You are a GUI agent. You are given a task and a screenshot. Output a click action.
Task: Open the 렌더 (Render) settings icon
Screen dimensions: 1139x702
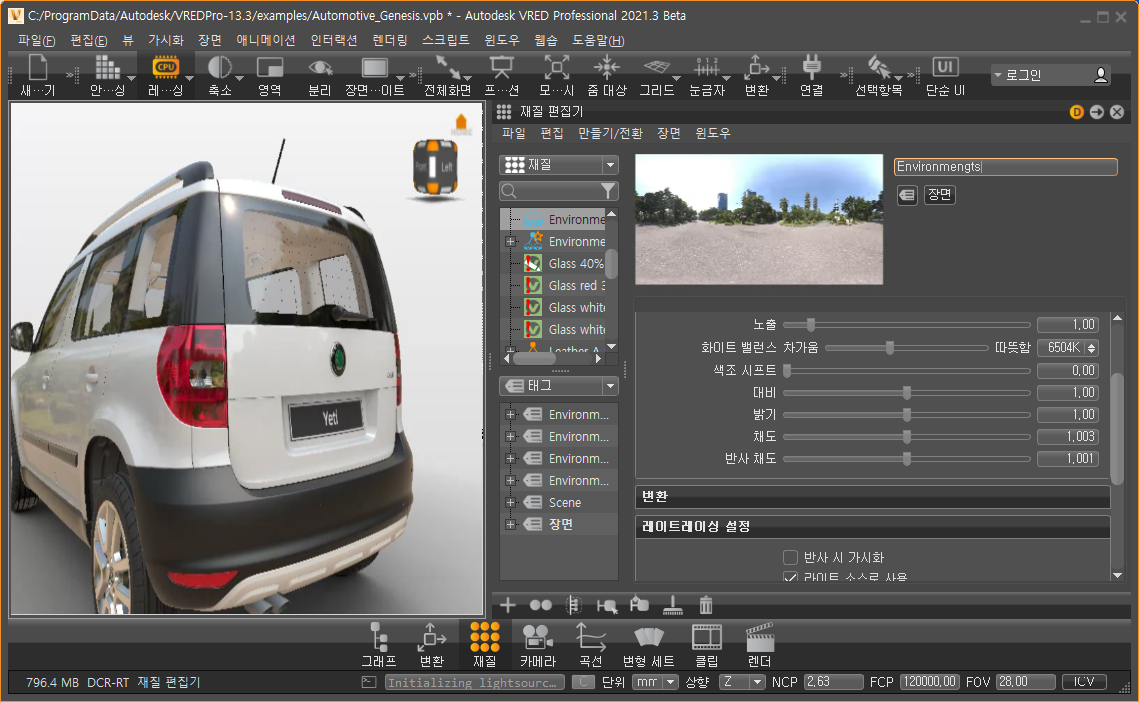pos(760,637)
